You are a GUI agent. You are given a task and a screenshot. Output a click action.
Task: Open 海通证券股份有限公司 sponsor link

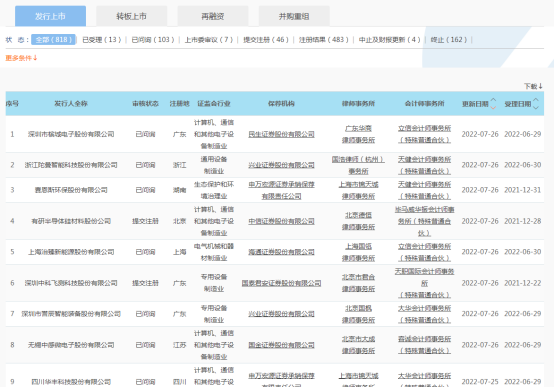click(x=281, y=252)
